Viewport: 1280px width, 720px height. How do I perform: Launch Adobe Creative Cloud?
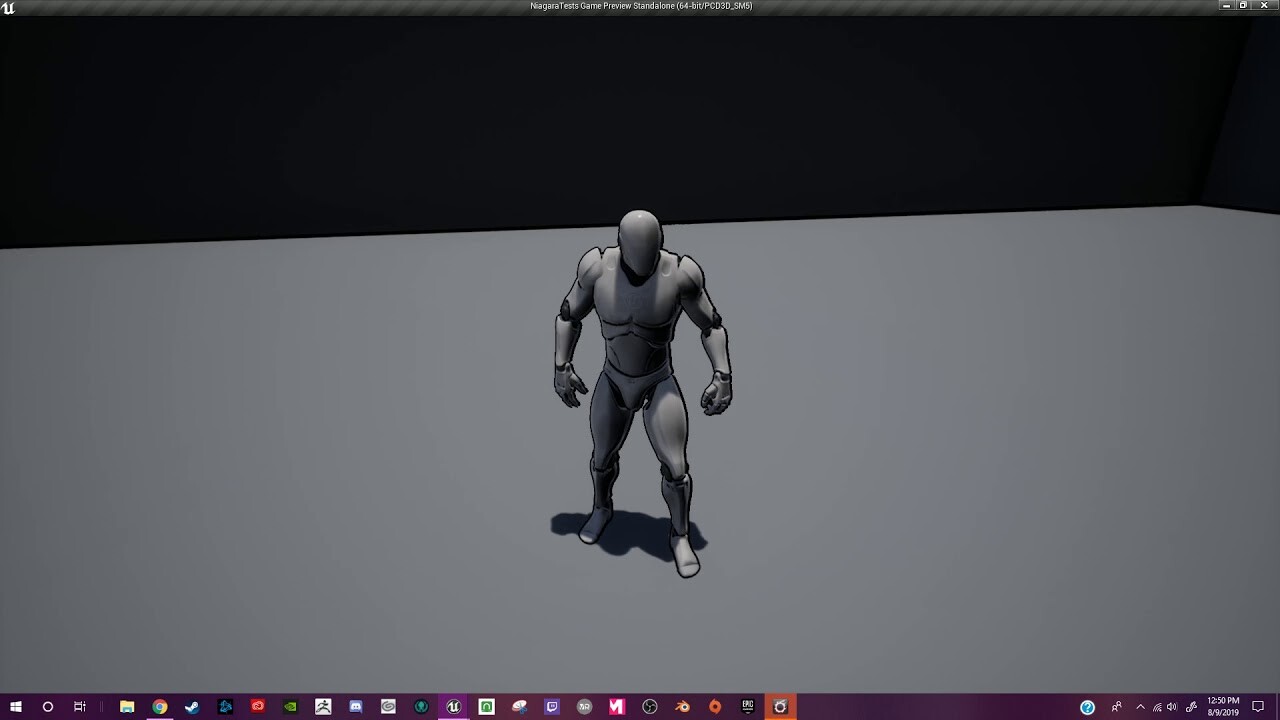[256, 707]
